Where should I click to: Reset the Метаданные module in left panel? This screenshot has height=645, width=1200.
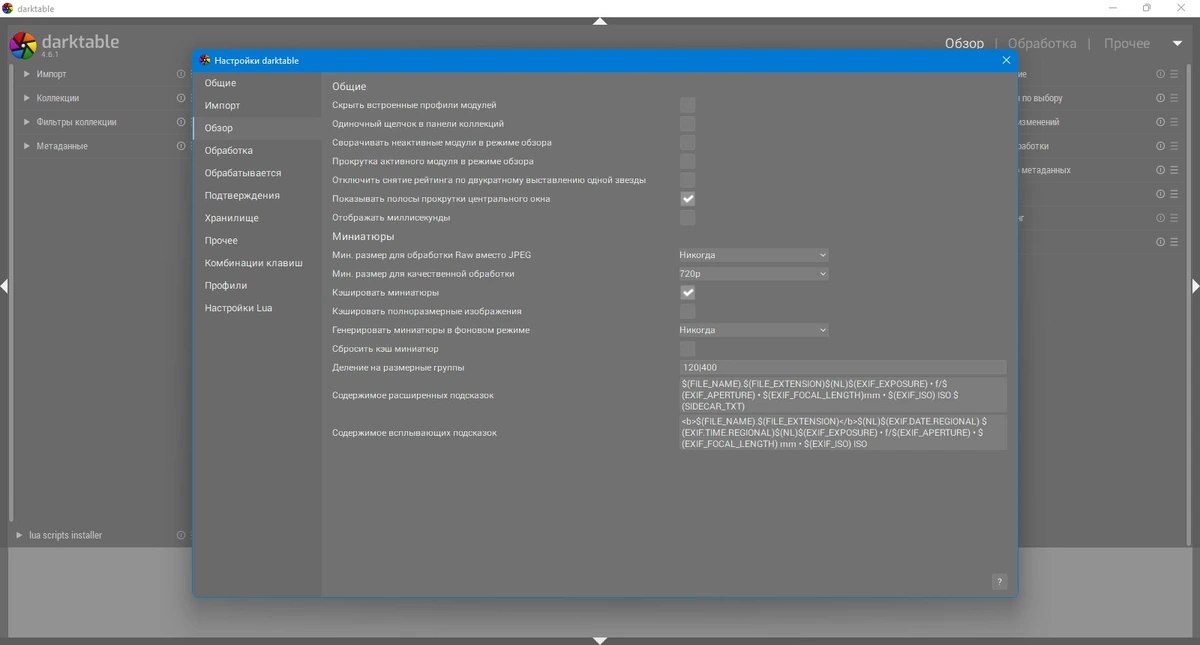181,146
